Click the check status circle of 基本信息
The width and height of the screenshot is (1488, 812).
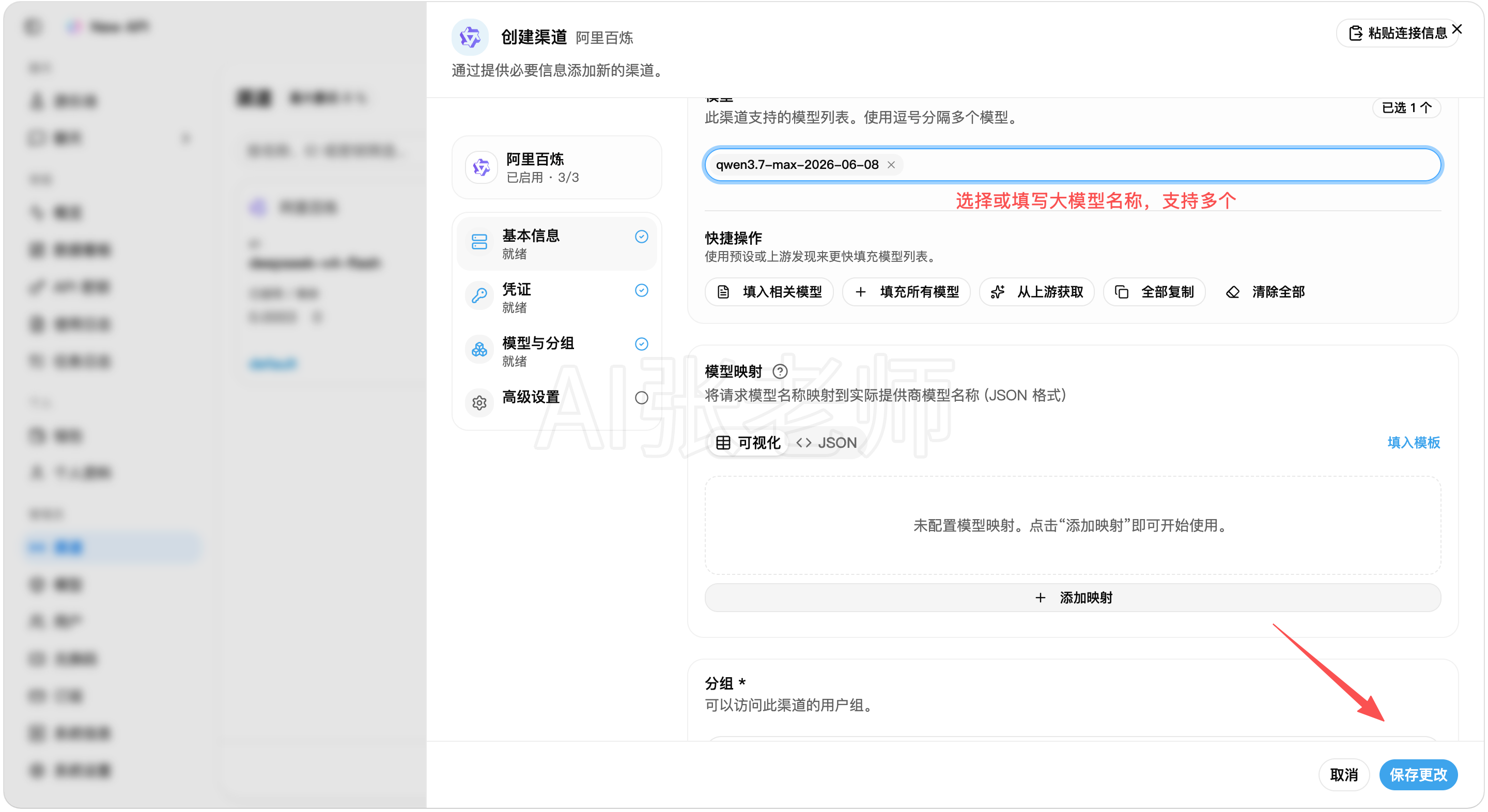pos(641,236)
